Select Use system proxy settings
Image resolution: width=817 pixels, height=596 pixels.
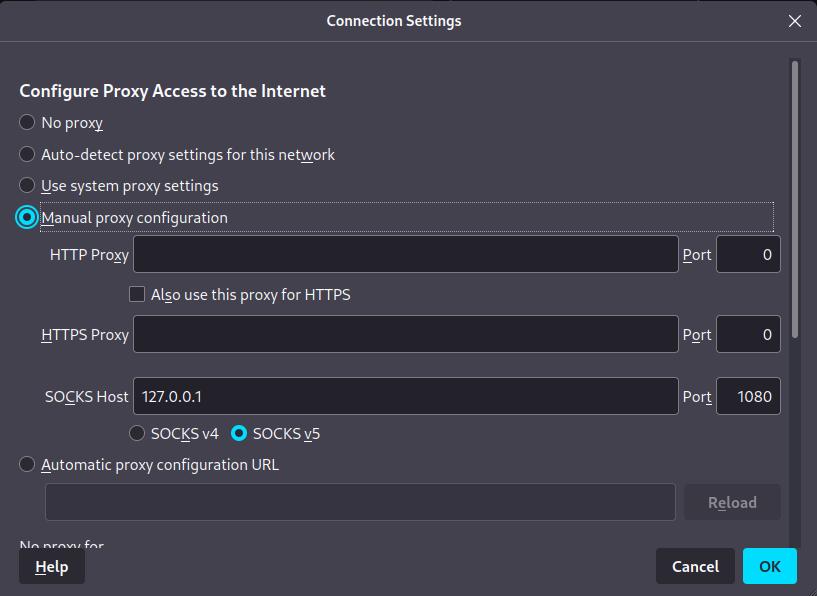[x=27, y=185]
